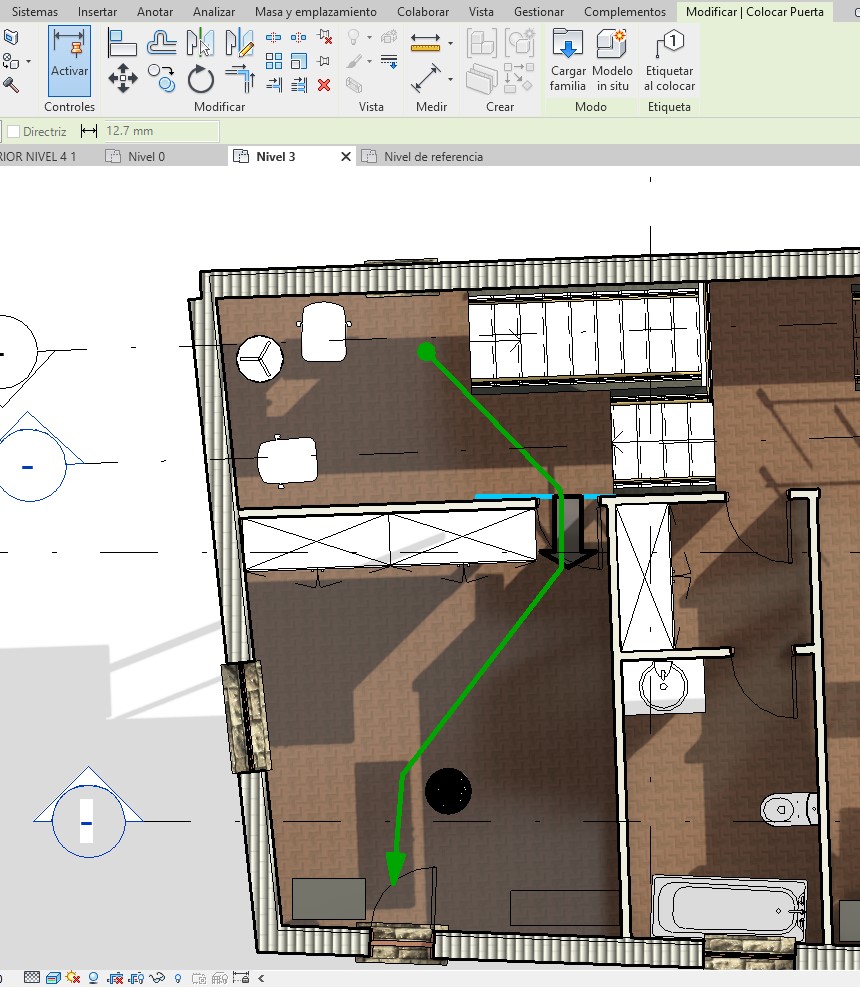Close the Nivel 3 view tab
Screen dimensions: 860x988
(346, 157)
